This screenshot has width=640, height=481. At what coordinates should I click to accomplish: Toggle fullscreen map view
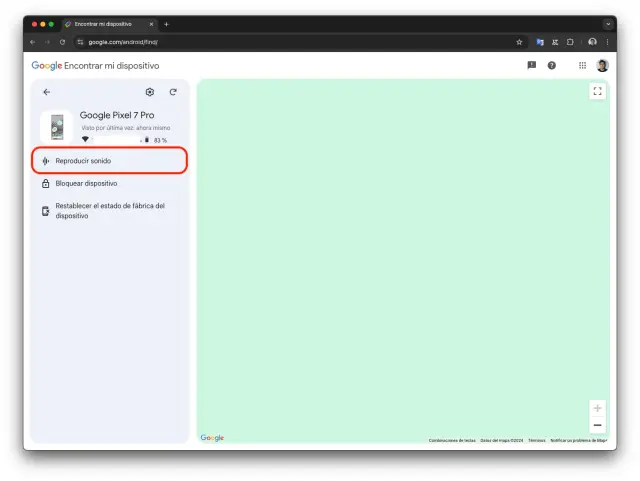tap(598, 91)
